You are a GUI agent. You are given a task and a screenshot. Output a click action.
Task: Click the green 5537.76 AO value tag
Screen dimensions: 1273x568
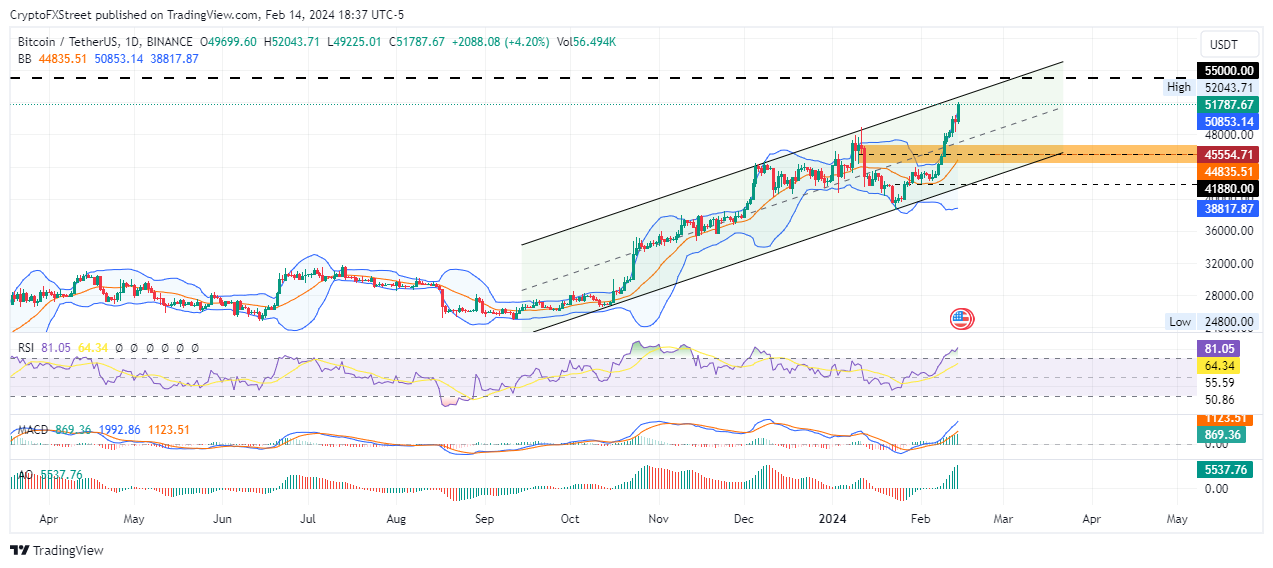click(x=1226, y=469)
